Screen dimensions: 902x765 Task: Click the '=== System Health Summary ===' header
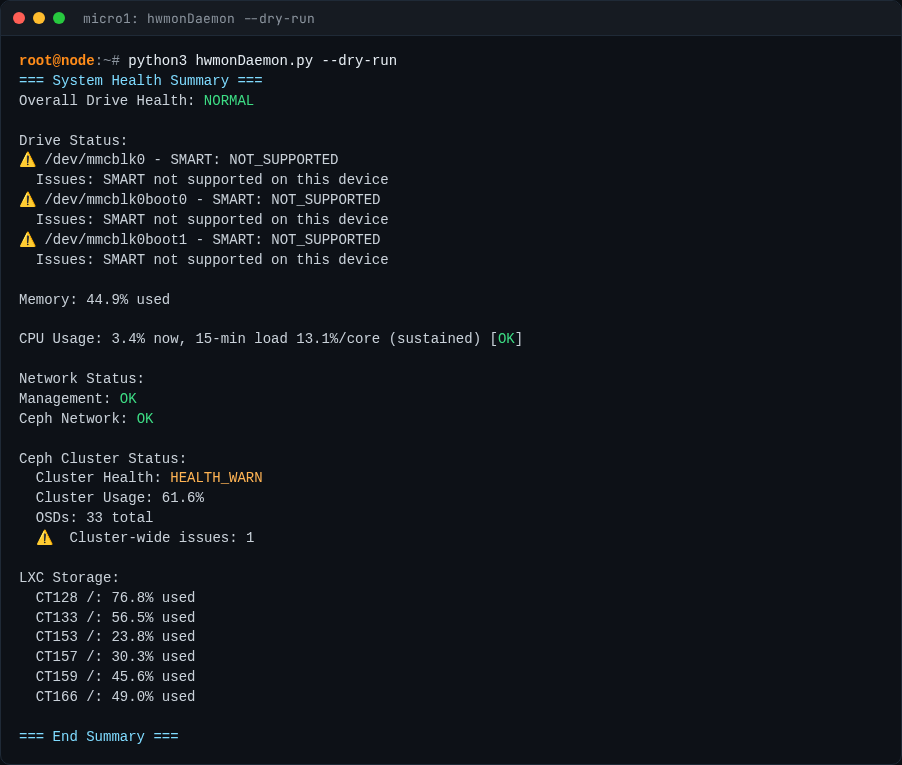[x=140, y=81]
